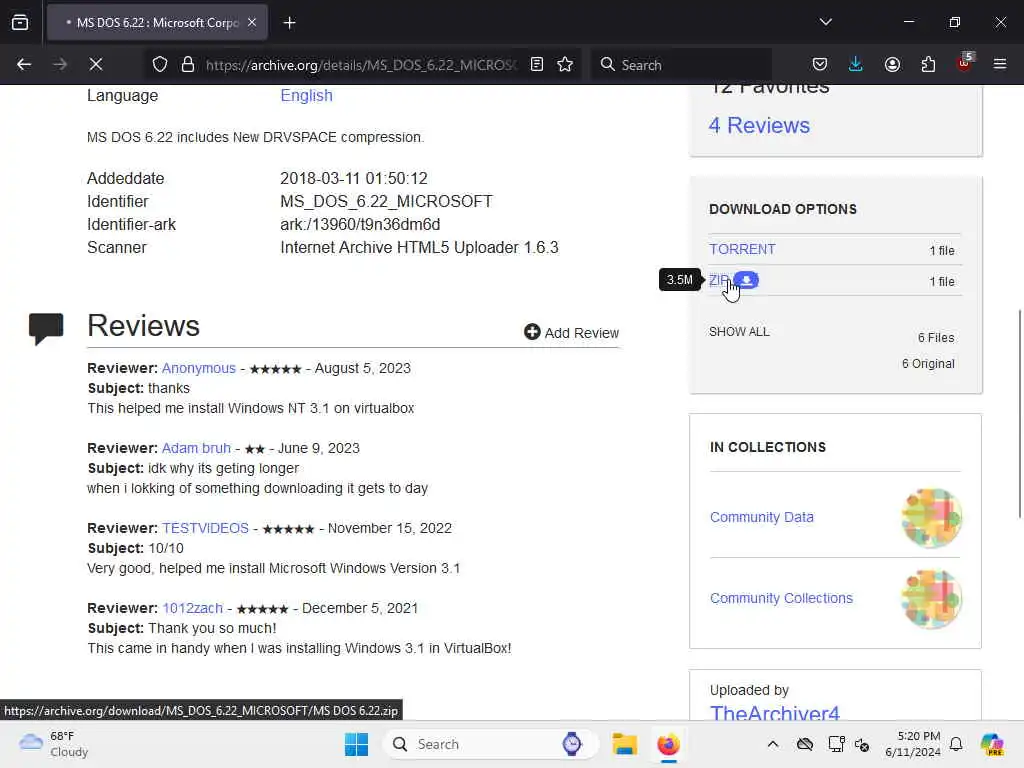Open the muted volume tray icon

tap(862, 744)
